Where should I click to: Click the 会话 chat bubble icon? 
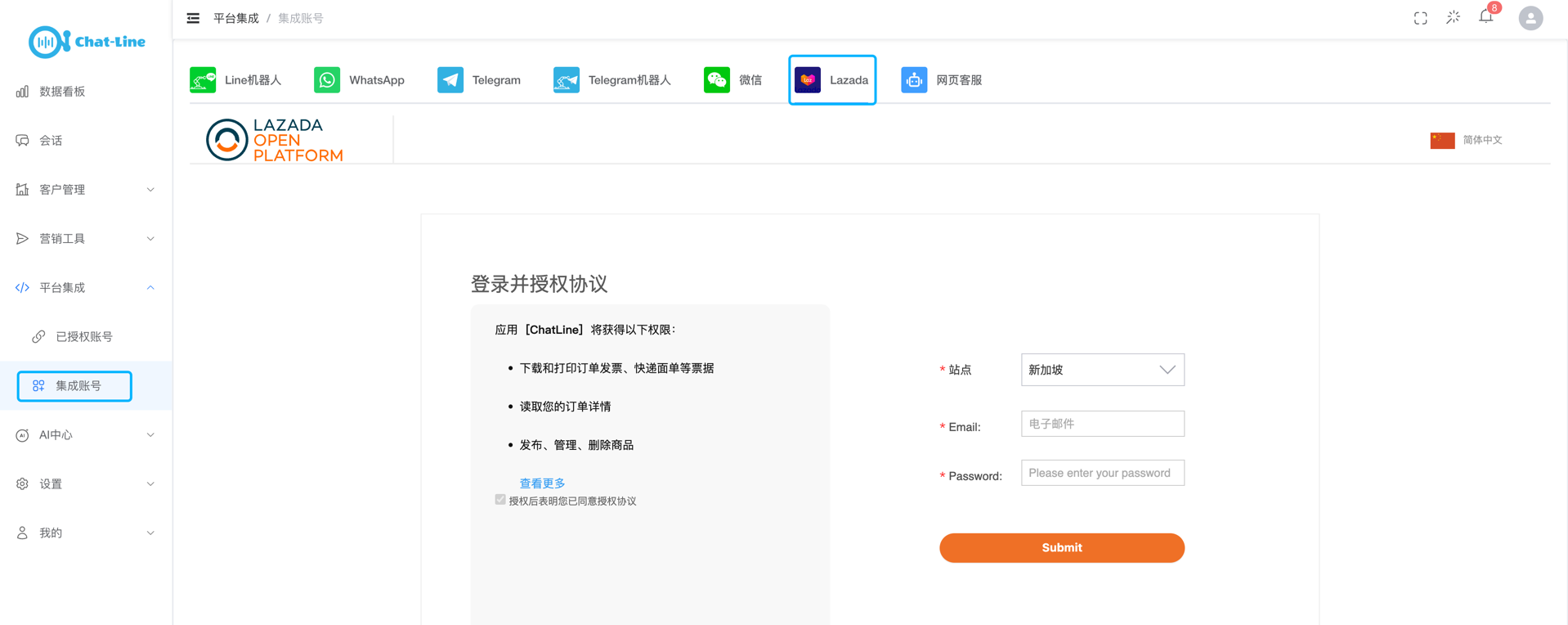point(22,141)
